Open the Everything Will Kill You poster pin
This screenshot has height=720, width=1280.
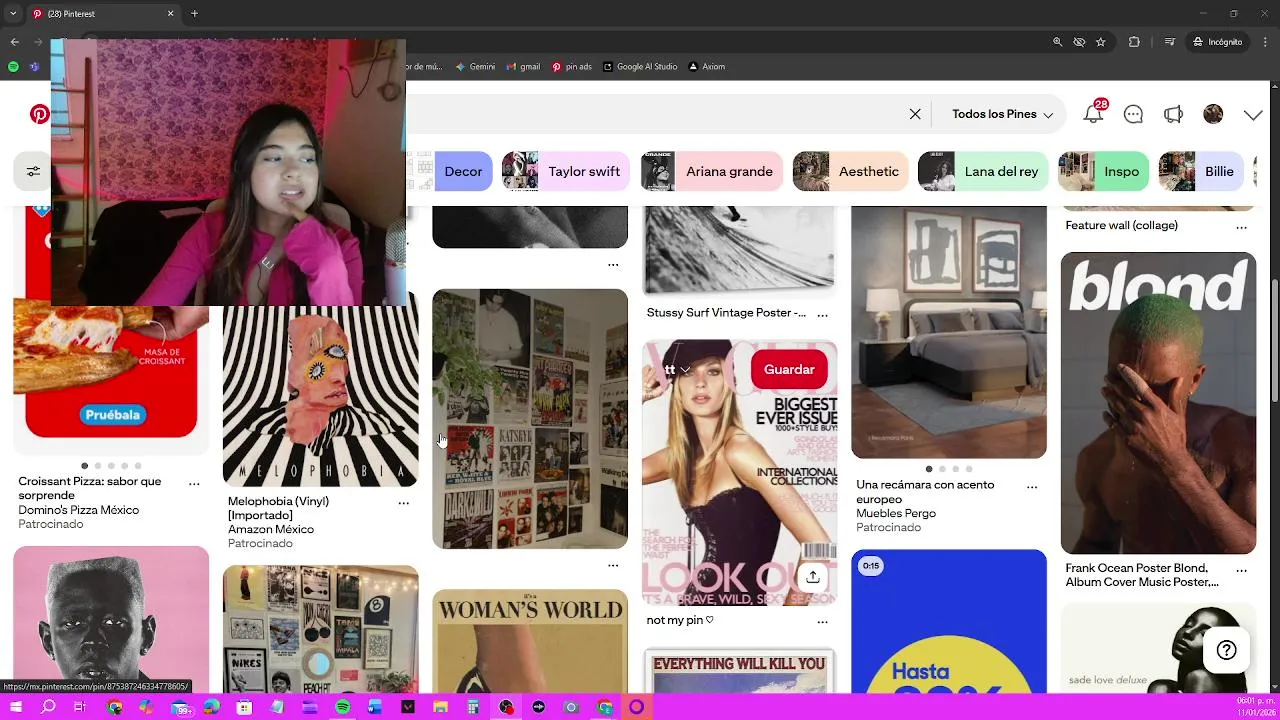click(739, 671)
